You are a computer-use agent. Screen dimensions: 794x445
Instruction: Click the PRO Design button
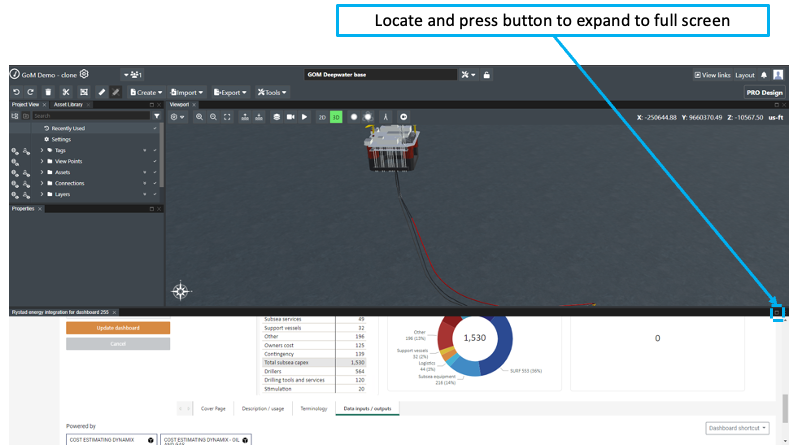[765, 93]
